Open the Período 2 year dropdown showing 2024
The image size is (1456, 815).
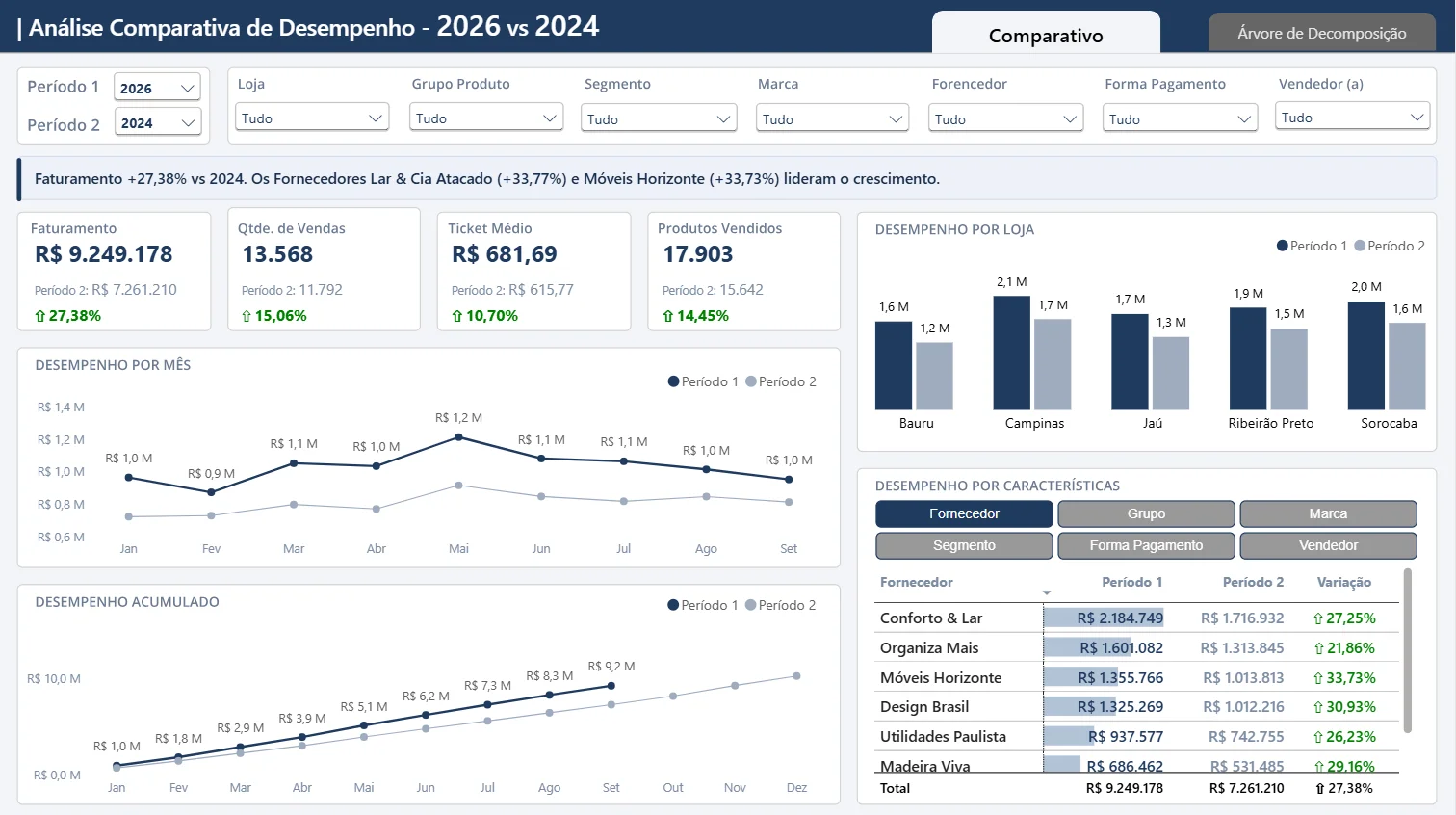coord(157,122)
